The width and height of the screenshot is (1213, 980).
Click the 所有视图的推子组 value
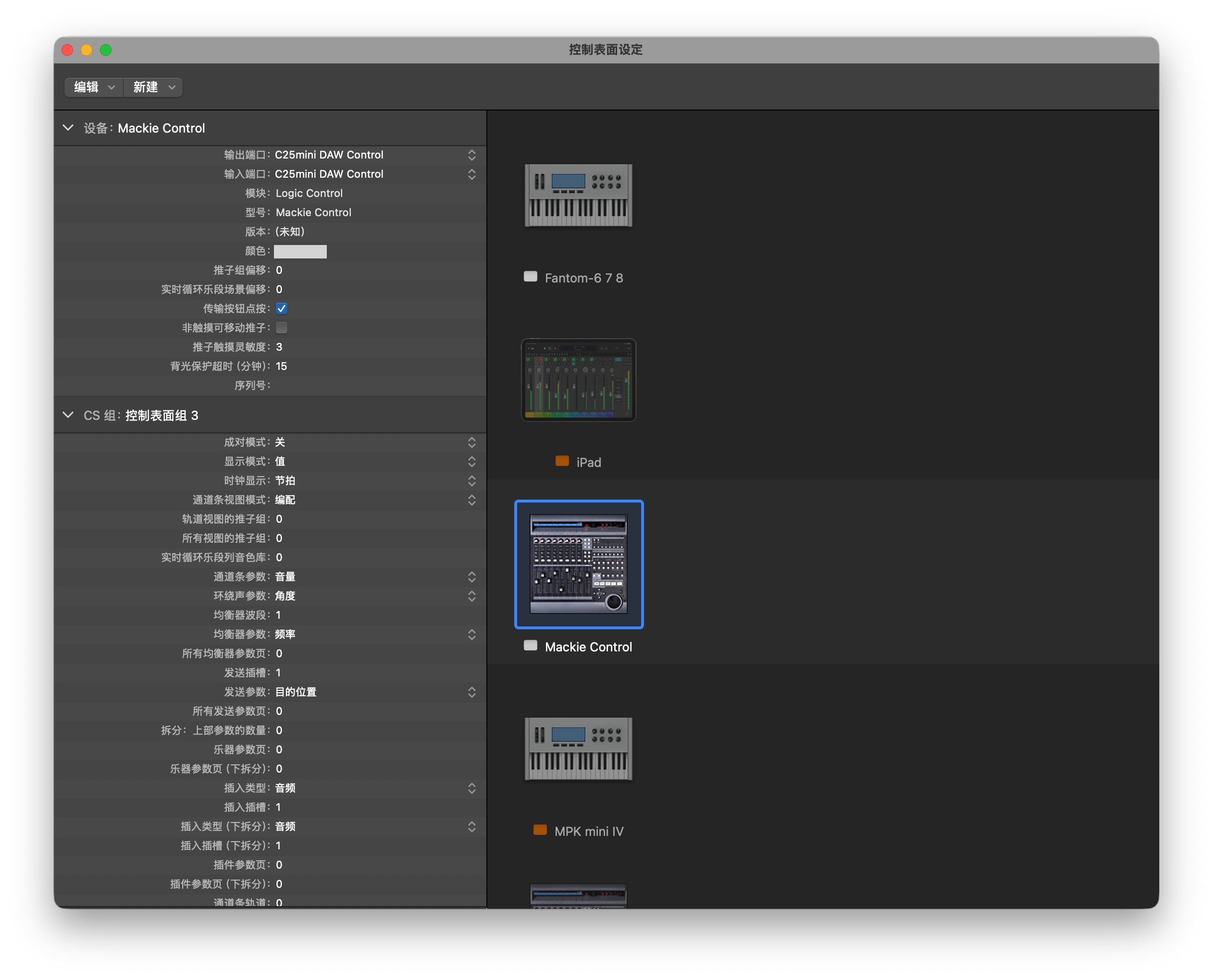click(279, 538)
